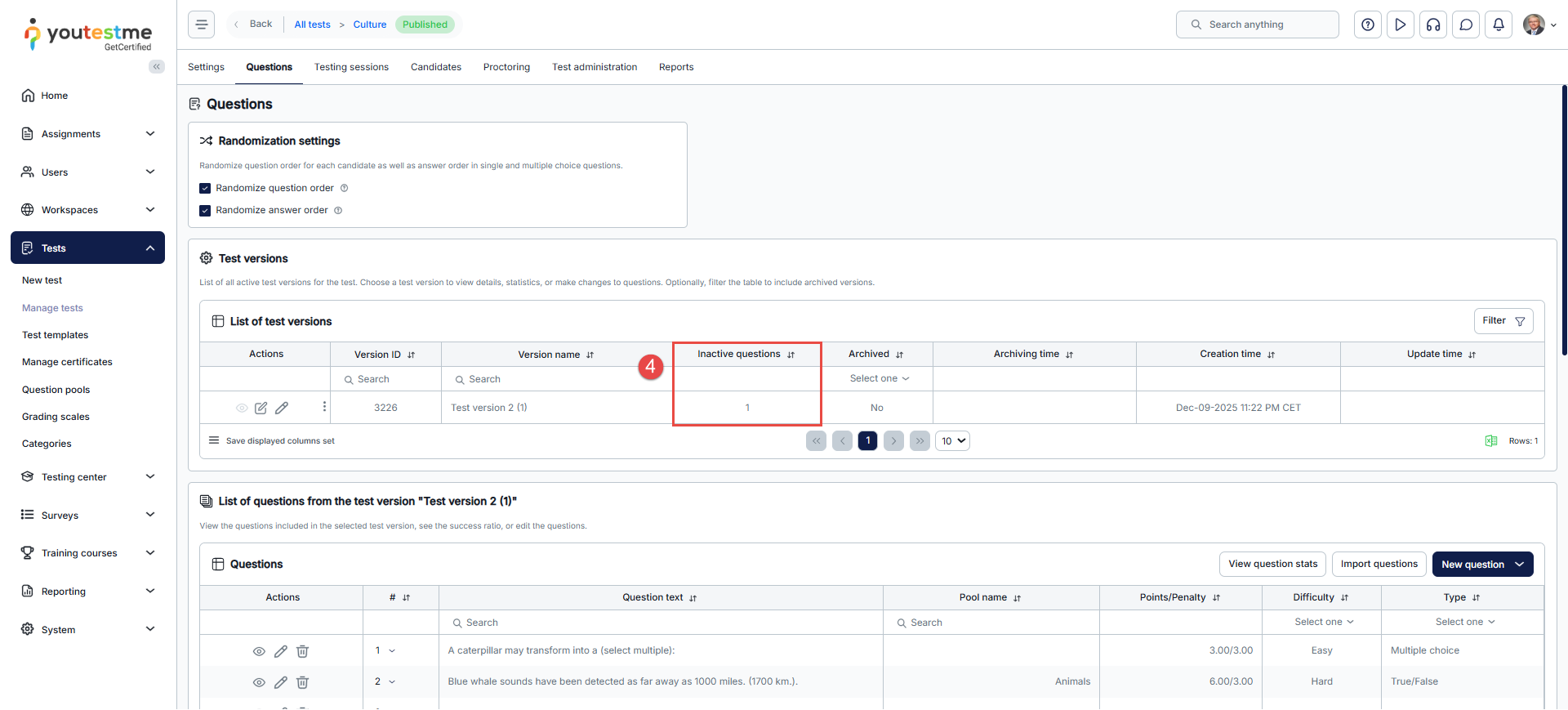
Task: Export test versions to Excel icon
Action: coord(1490,441)
